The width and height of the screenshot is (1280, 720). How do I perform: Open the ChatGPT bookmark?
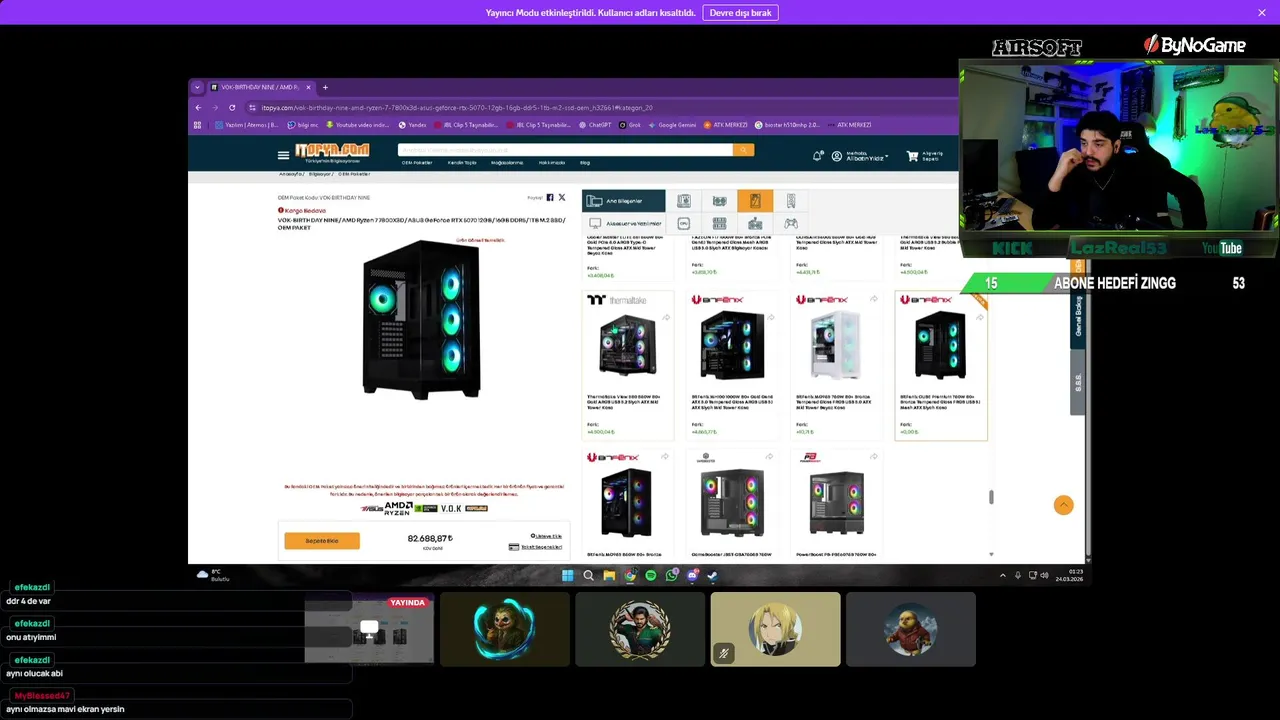pyautogui.click(x=595, y=125)
